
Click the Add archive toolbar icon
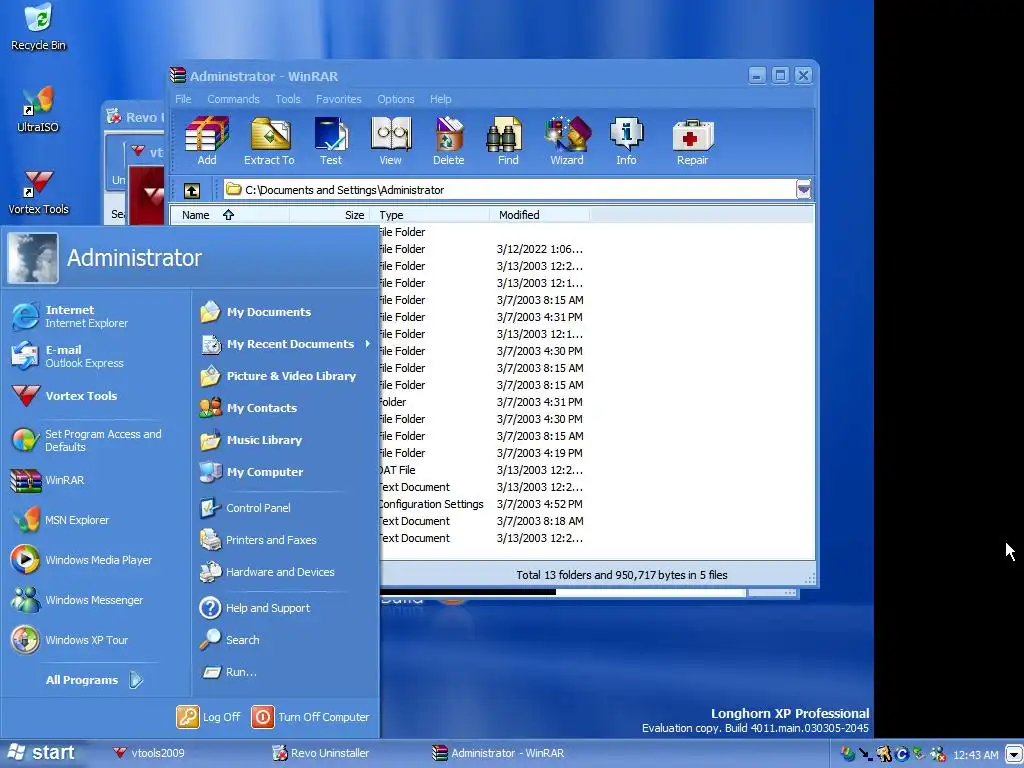tap(206, 140)
